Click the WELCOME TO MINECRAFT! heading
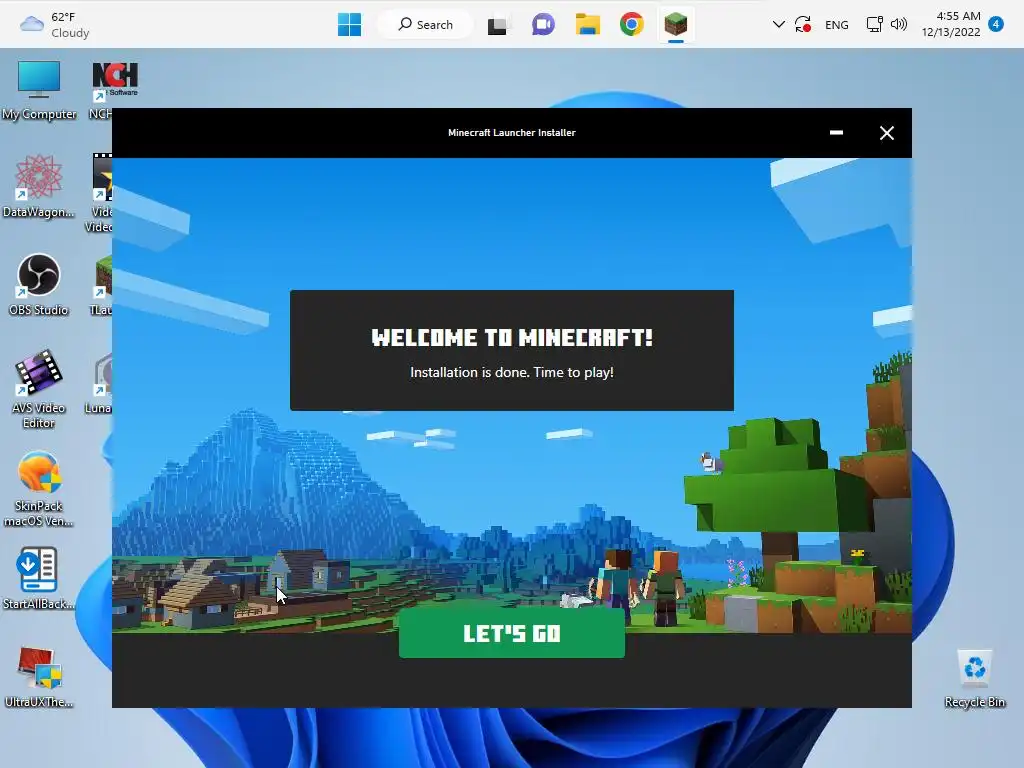The height and width of the screenshot is (768, 1024). 511,338
